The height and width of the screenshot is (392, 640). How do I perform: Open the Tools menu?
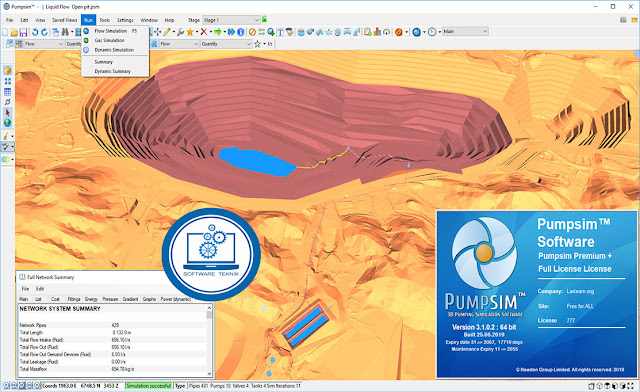point(104,20)
